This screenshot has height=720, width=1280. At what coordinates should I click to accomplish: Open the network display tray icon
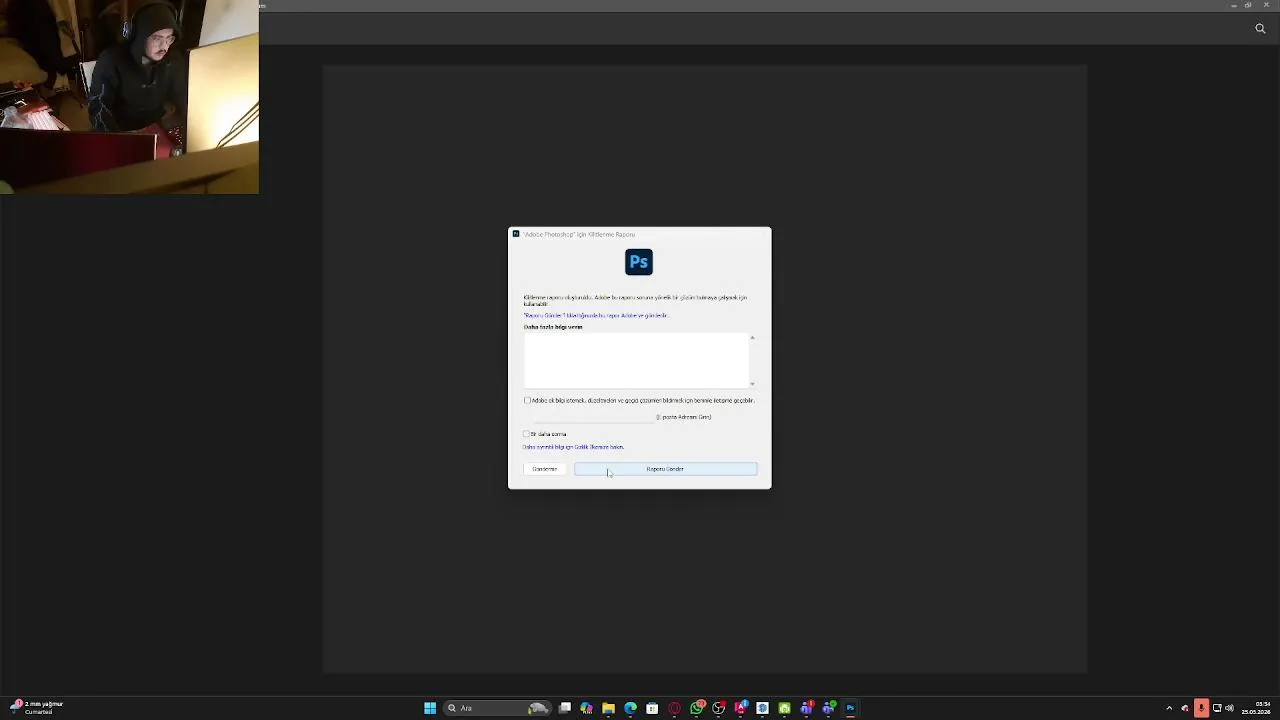point(1217,708)
